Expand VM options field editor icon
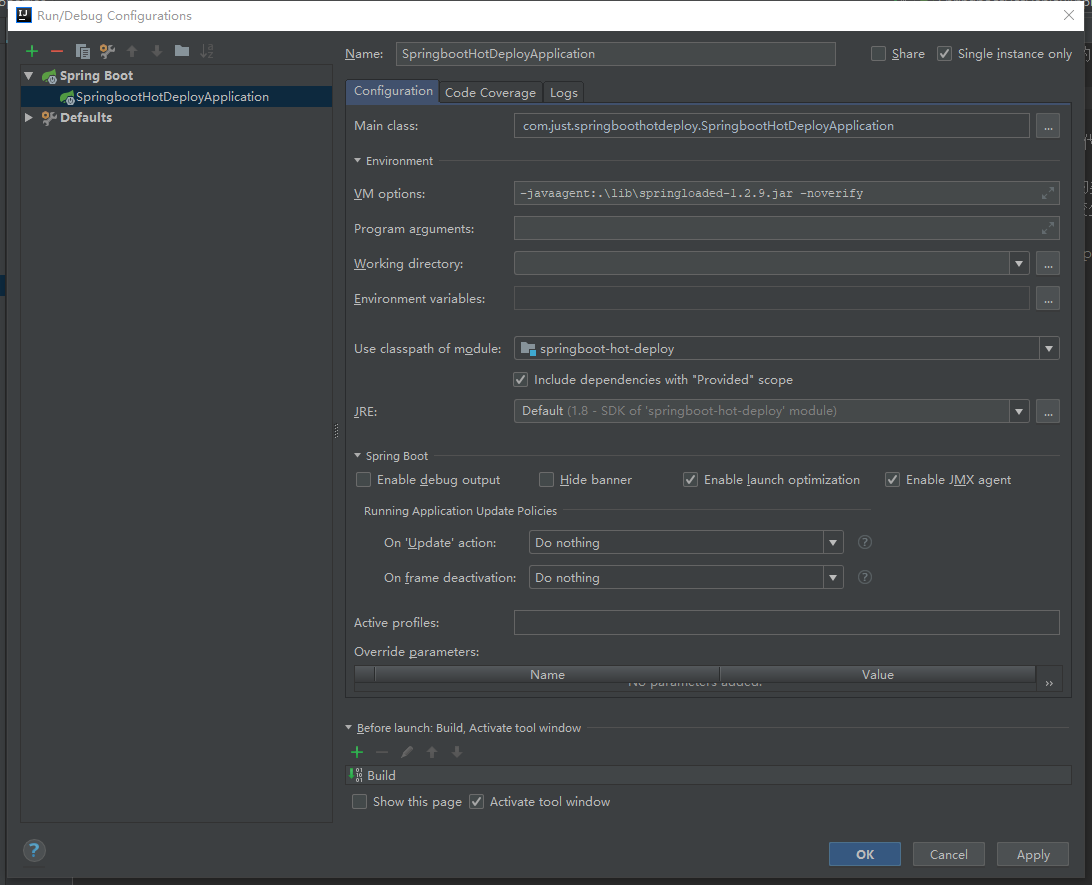 click(x=1047, y=193)
